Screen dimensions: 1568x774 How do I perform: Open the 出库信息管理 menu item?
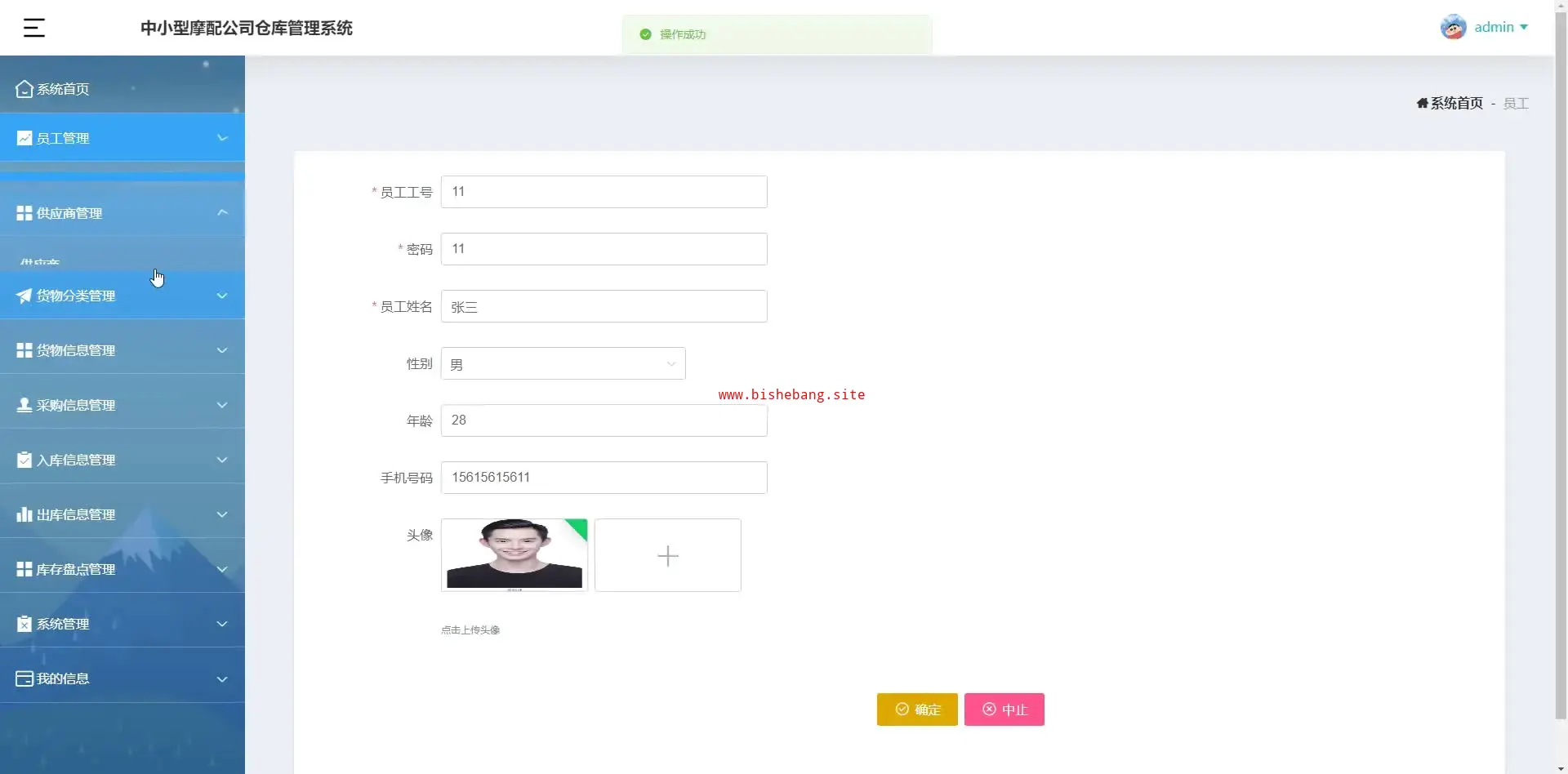click(x=122, y=514)
